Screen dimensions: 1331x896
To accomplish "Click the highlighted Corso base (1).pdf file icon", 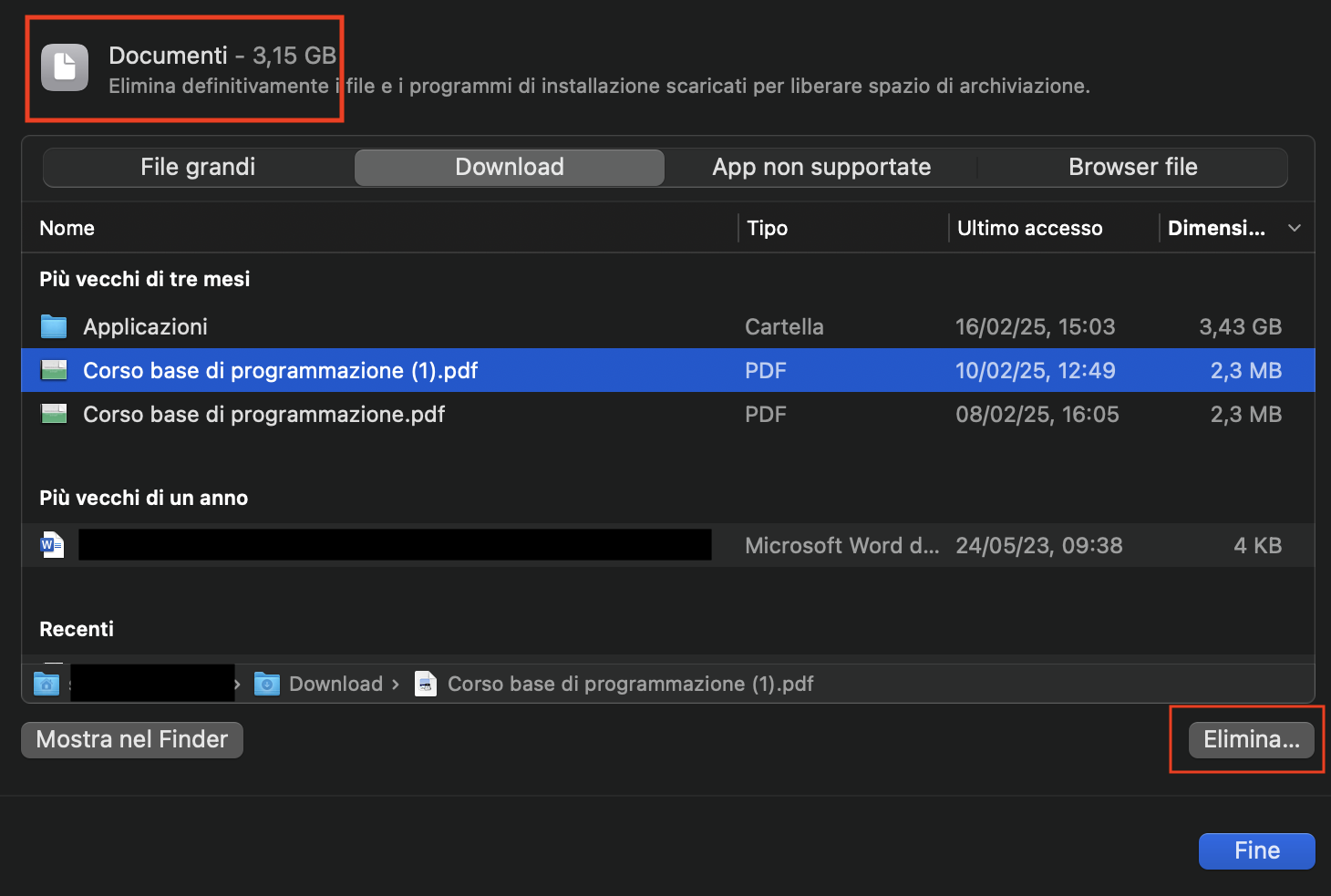I will pyautogui.click(x=54, y=370).
